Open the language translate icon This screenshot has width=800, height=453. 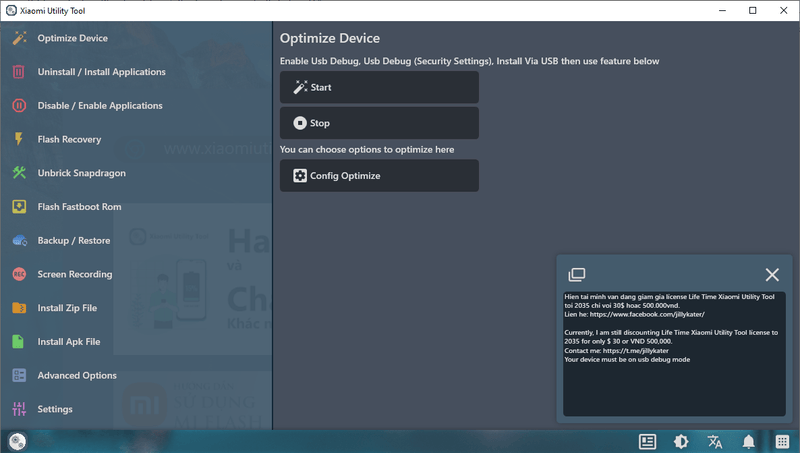(715, 441)
